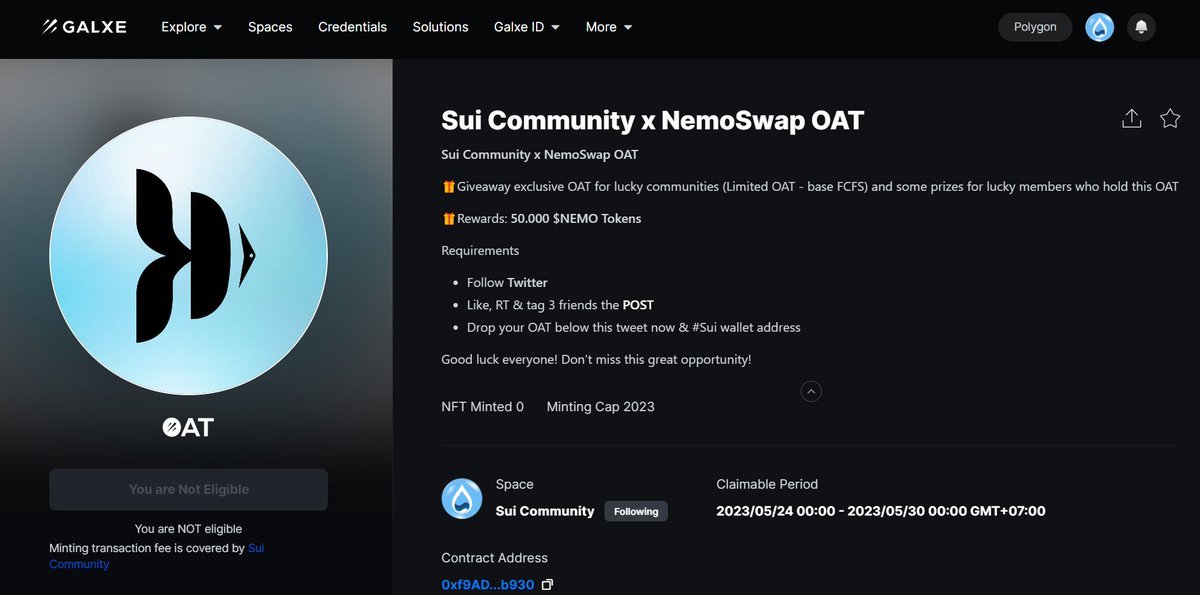1200x595 pixels.
Task: Select the Minting Cap 2023 text
Action: click(x=600, y=406)
